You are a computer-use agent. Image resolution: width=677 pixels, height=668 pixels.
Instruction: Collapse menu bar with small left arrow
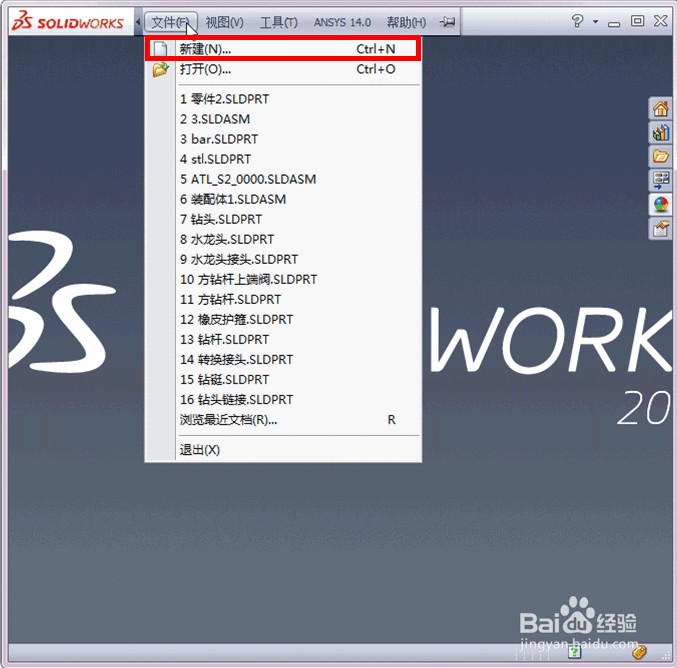138,22
